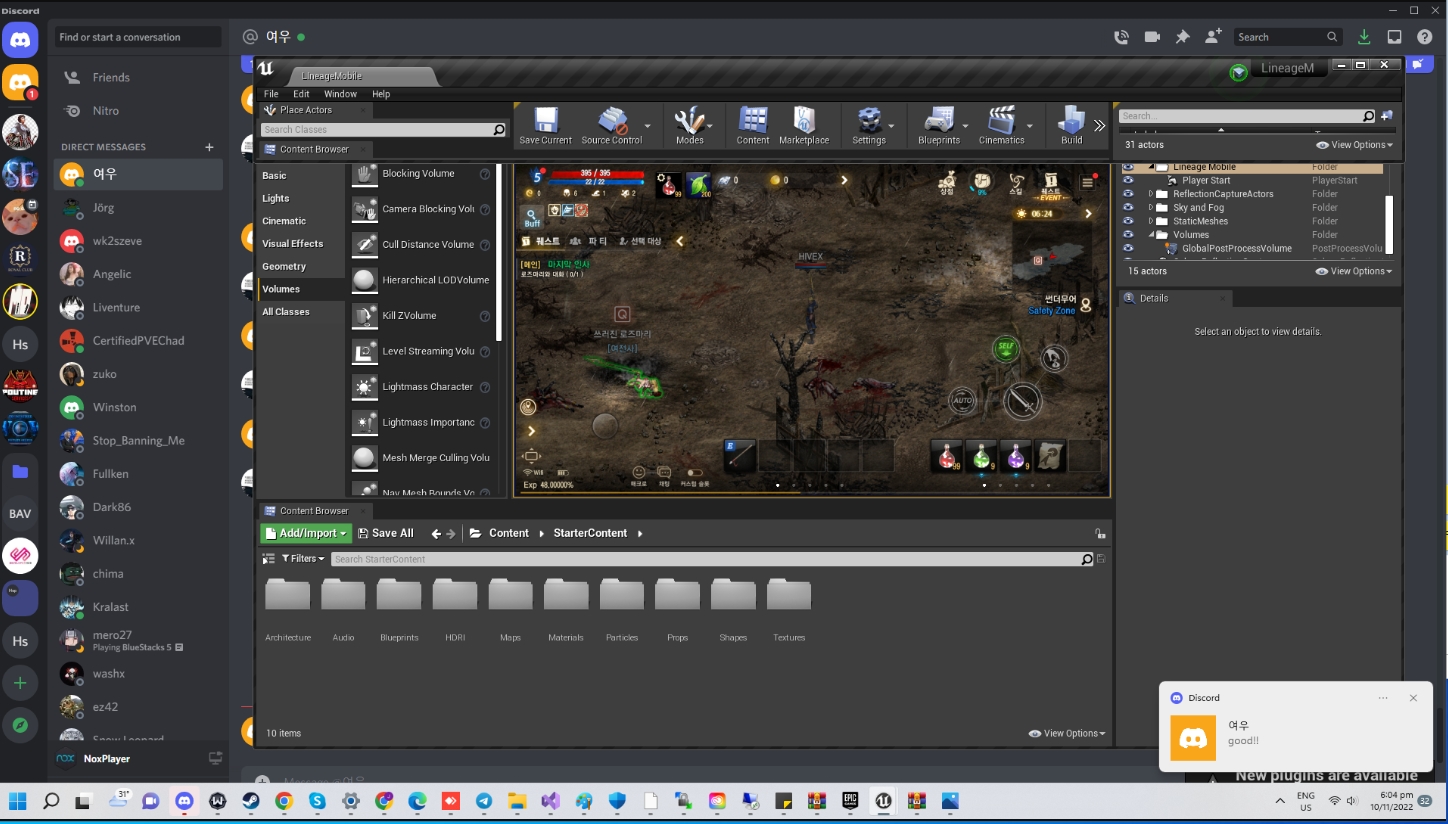Viewport: 1448px width, 824px height.
Task: Collapse the Volumes folder
Action: [x=1151, y=235]
